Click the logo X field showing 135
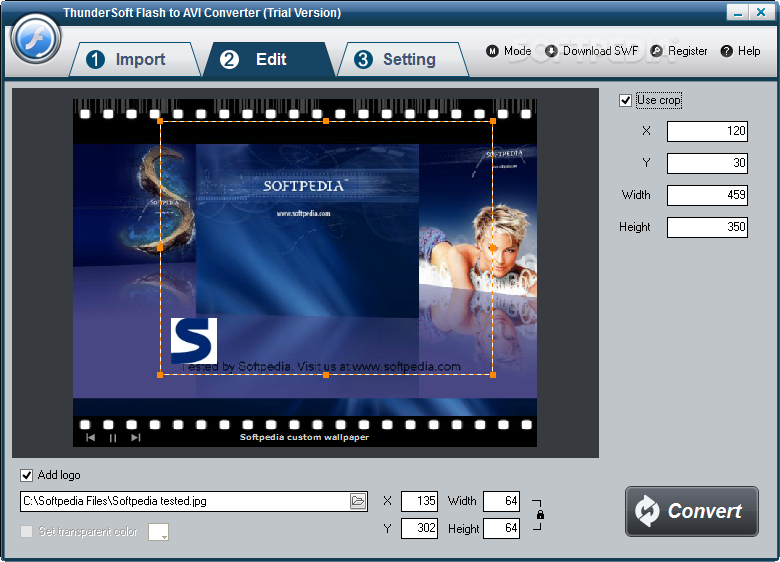 coord(419,501)
